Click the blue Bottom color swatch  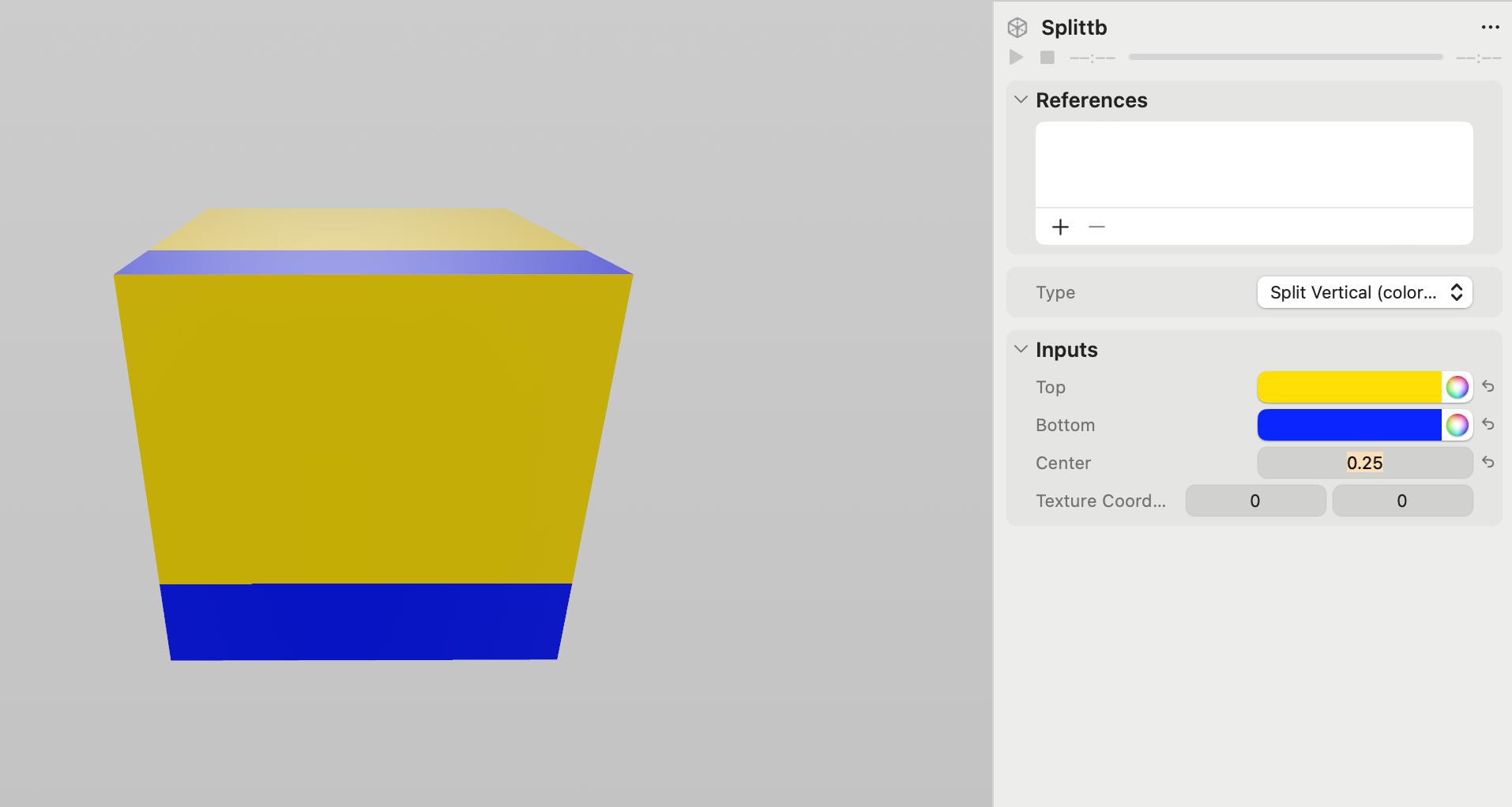point(1348,425)
